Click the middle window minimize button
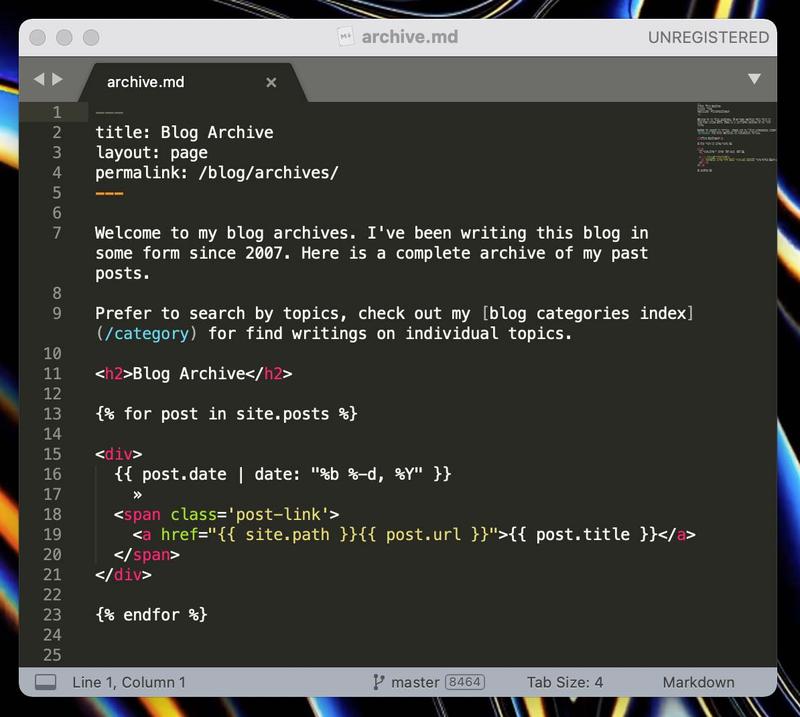 65,37
